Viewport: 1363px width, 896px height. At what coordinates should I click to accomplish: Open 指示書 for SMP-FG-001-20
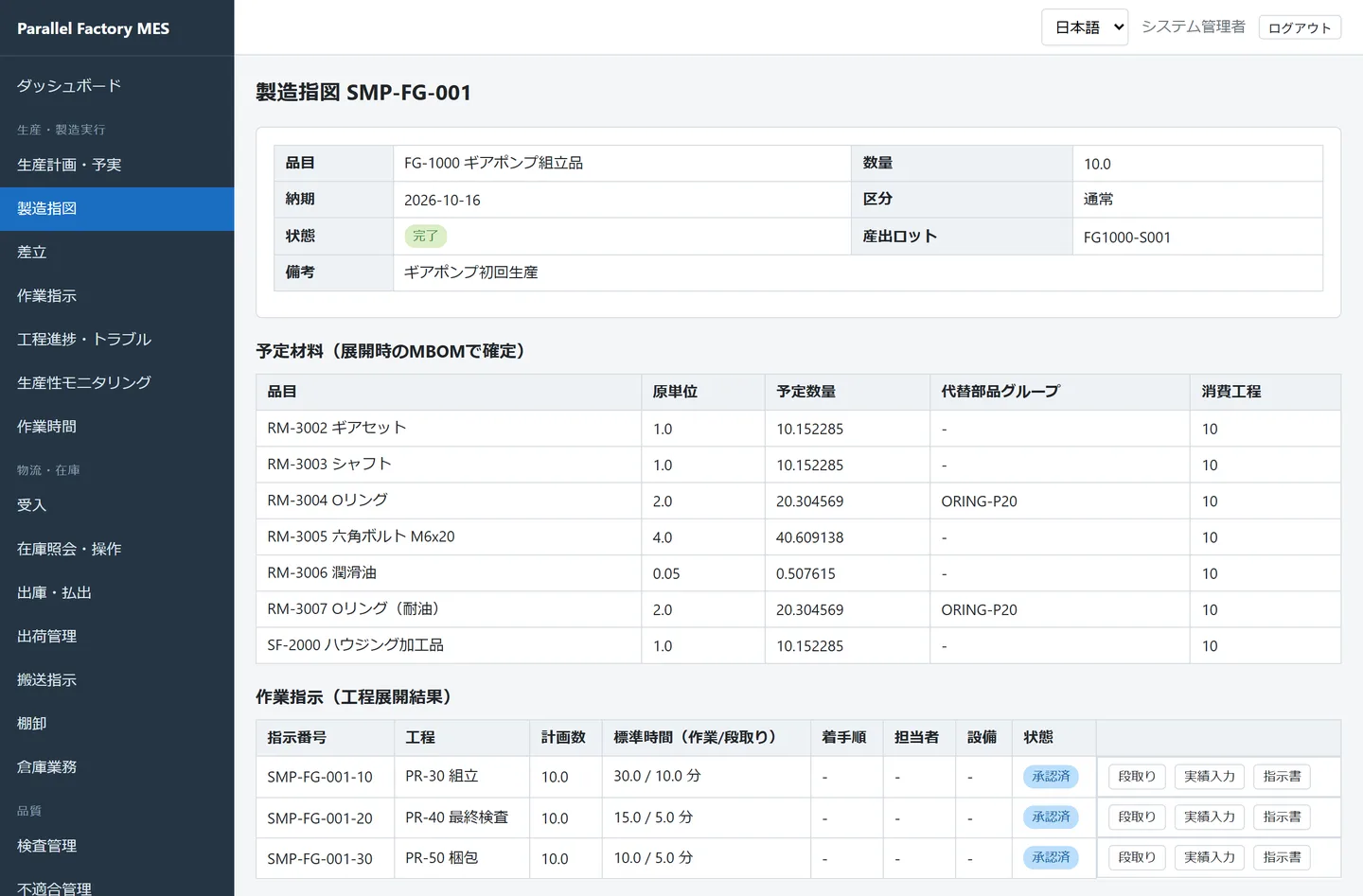tap(1282, 817)
